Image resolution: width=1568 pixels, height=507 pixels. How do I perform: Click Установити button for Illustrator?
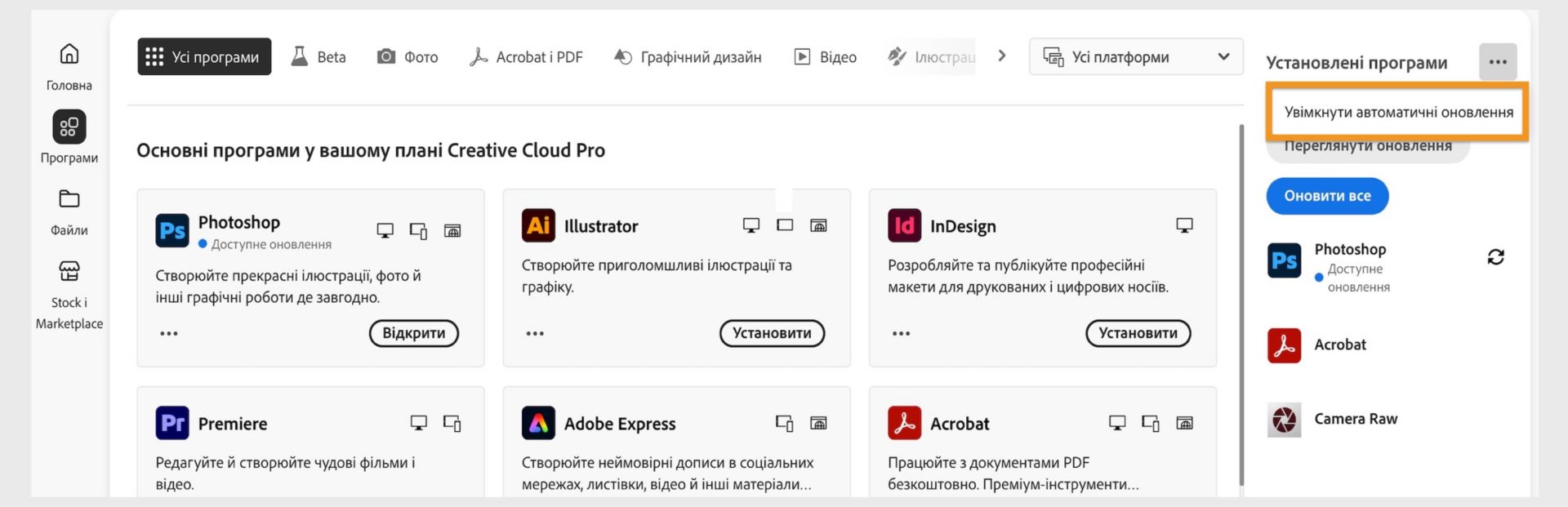tap(772, 333)
